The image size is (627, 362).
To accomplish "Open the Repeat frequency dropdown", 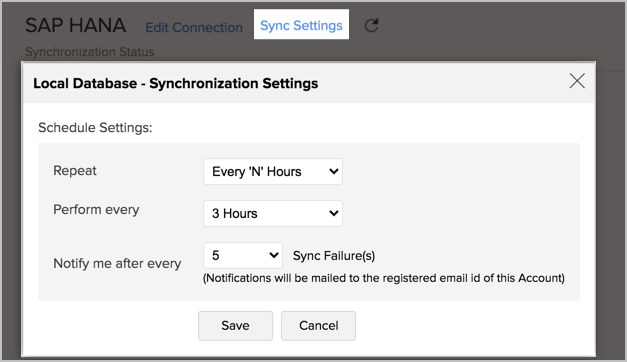I will coord(273,172).
